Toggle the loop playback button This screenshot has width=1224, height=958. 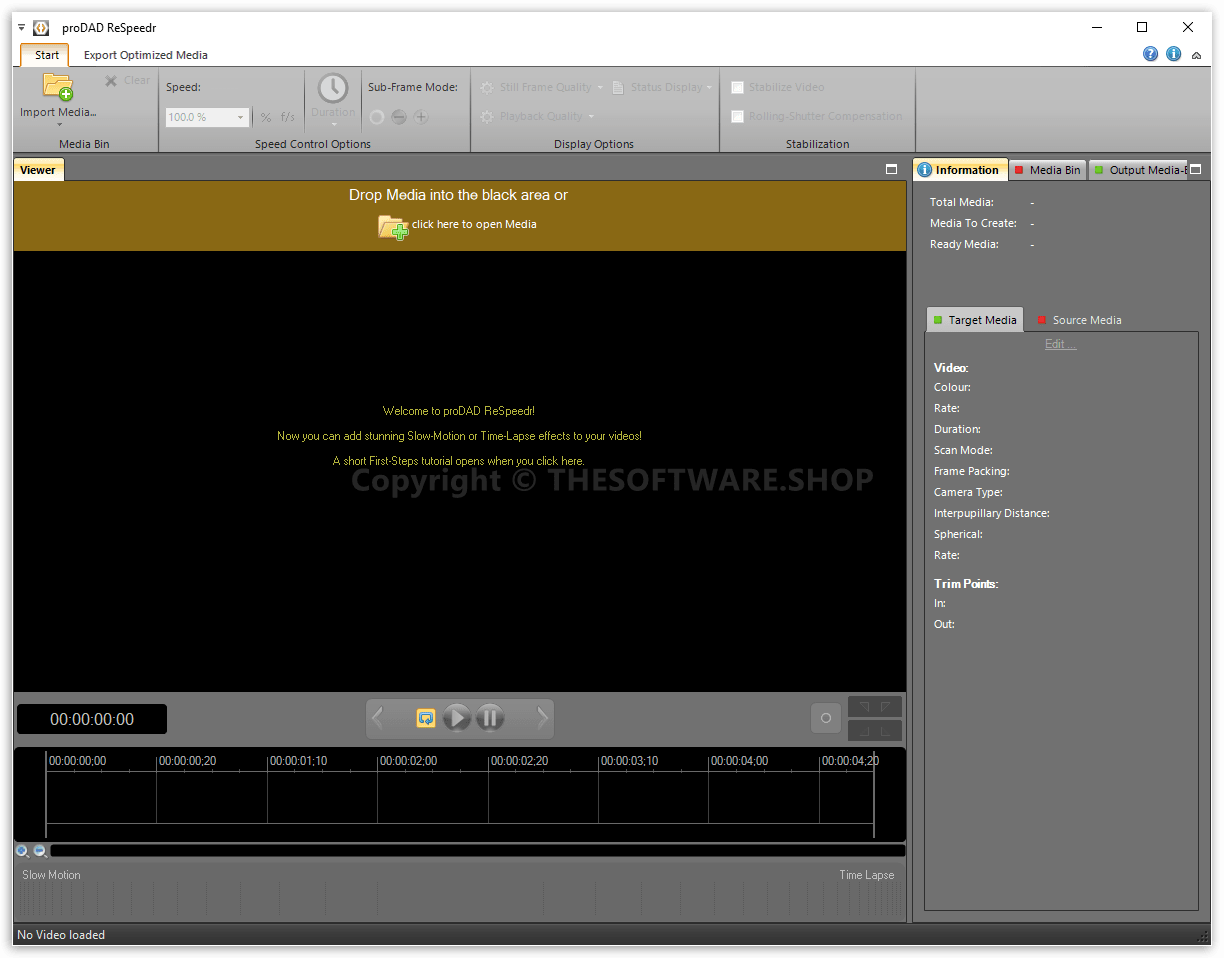click(426, 718)
